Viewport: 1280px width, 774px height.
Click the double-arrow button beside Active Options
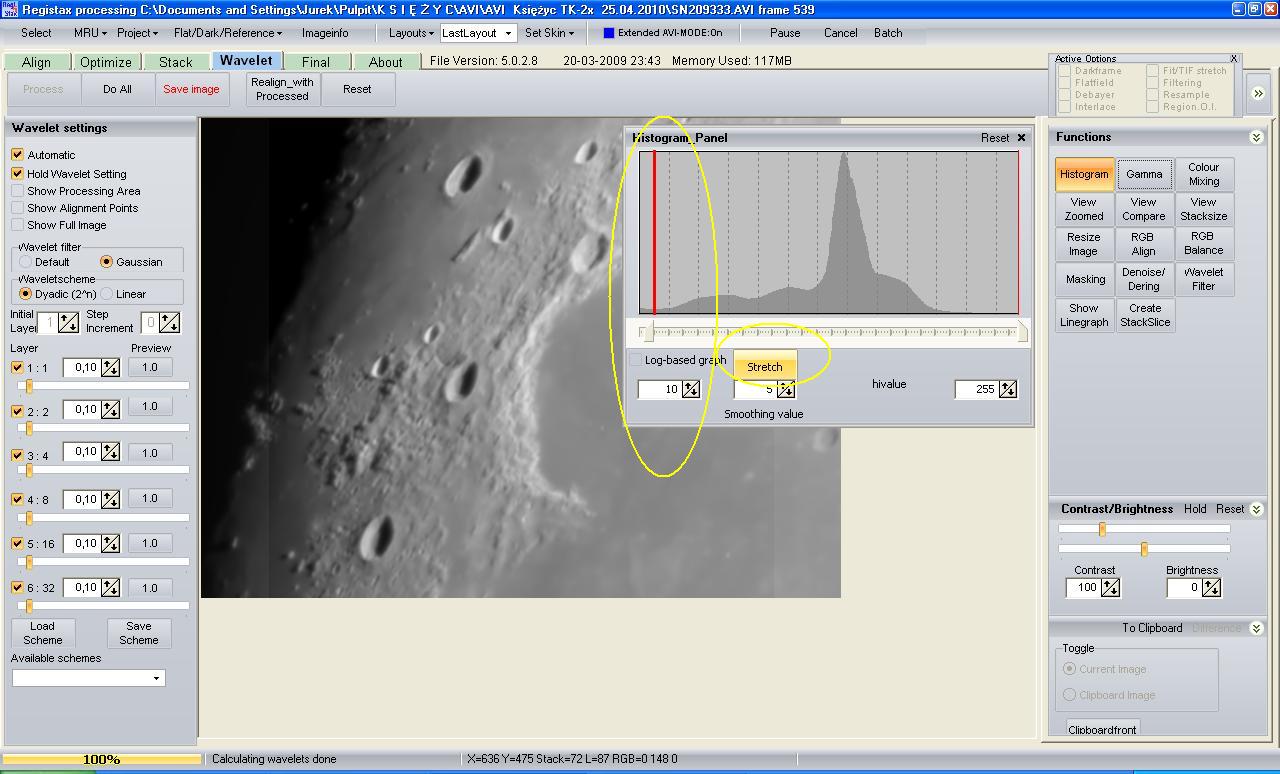[x=1258, y=93]
